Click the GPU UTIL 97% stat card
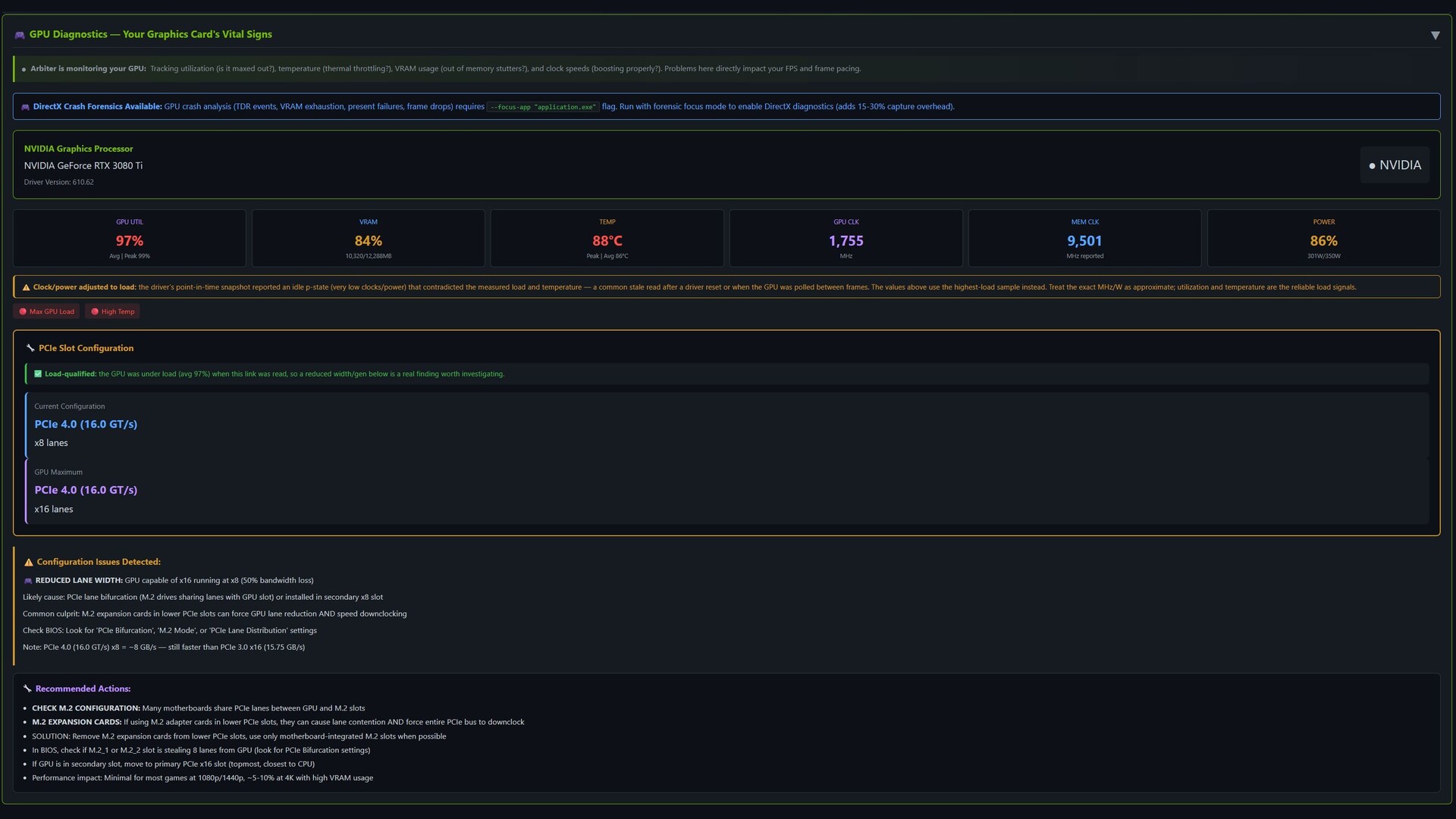 click(130, 238)
